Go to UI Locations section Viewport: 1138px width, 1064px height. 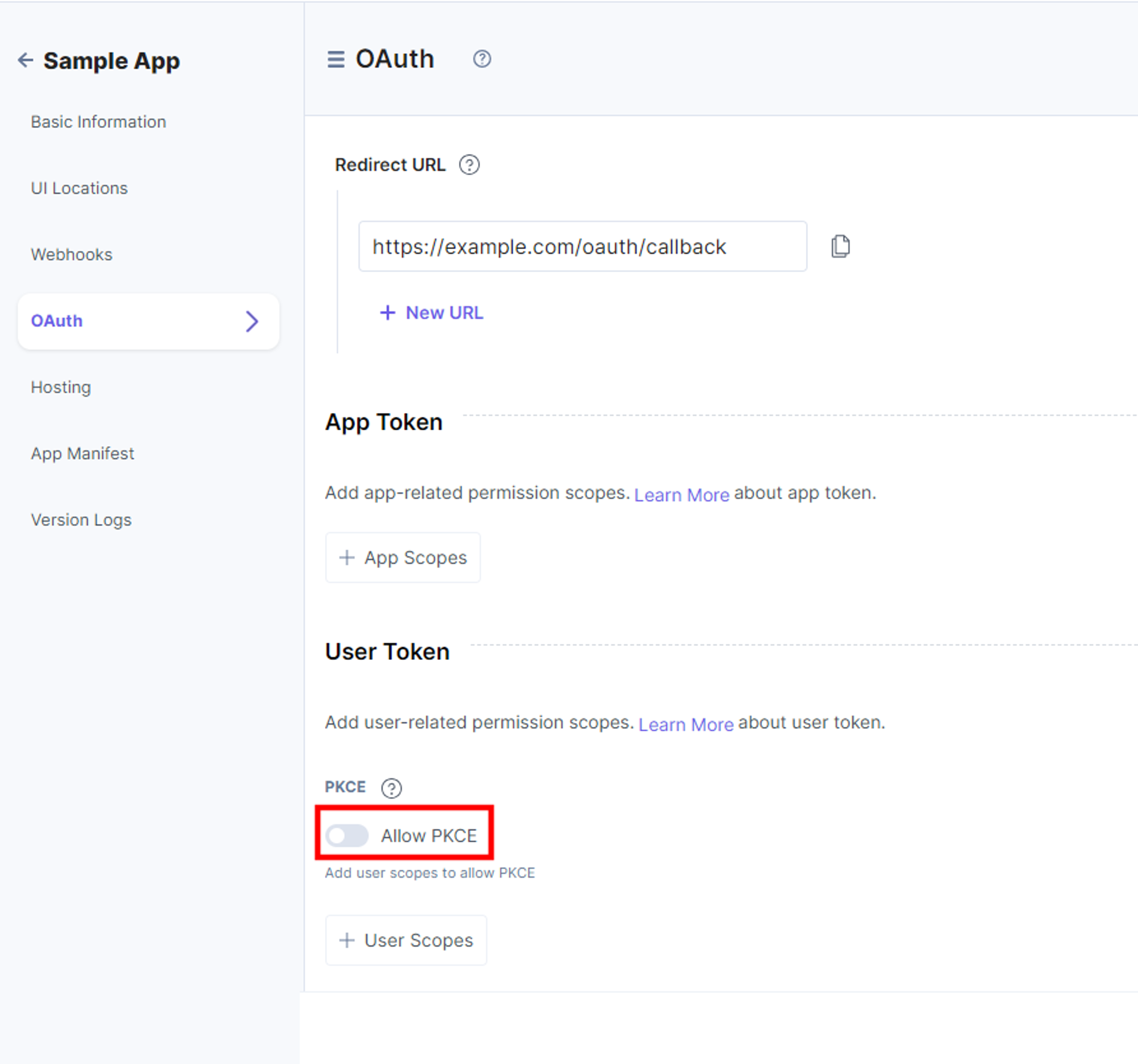79,188
